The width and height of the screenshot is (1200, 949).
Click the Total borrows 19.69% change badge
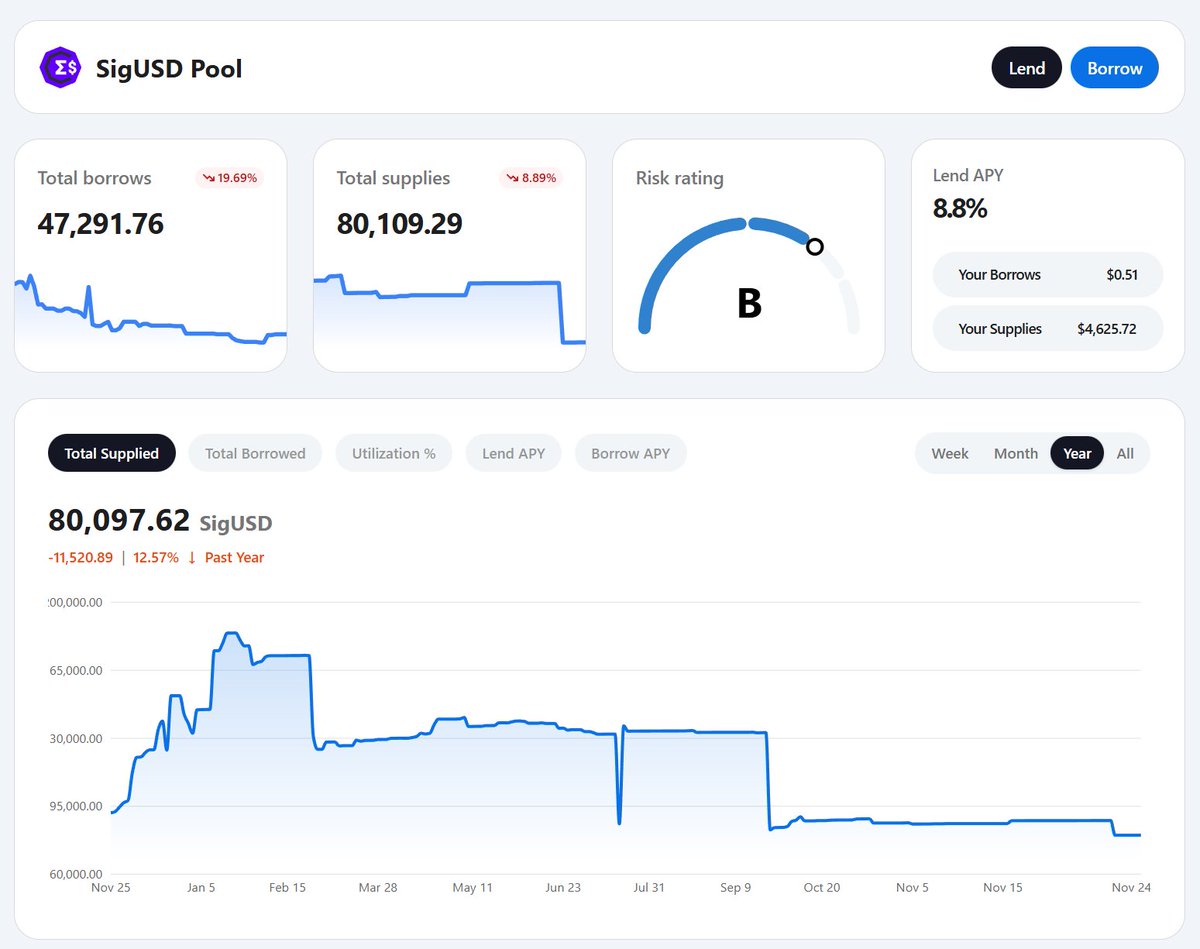tap(229, 178)
